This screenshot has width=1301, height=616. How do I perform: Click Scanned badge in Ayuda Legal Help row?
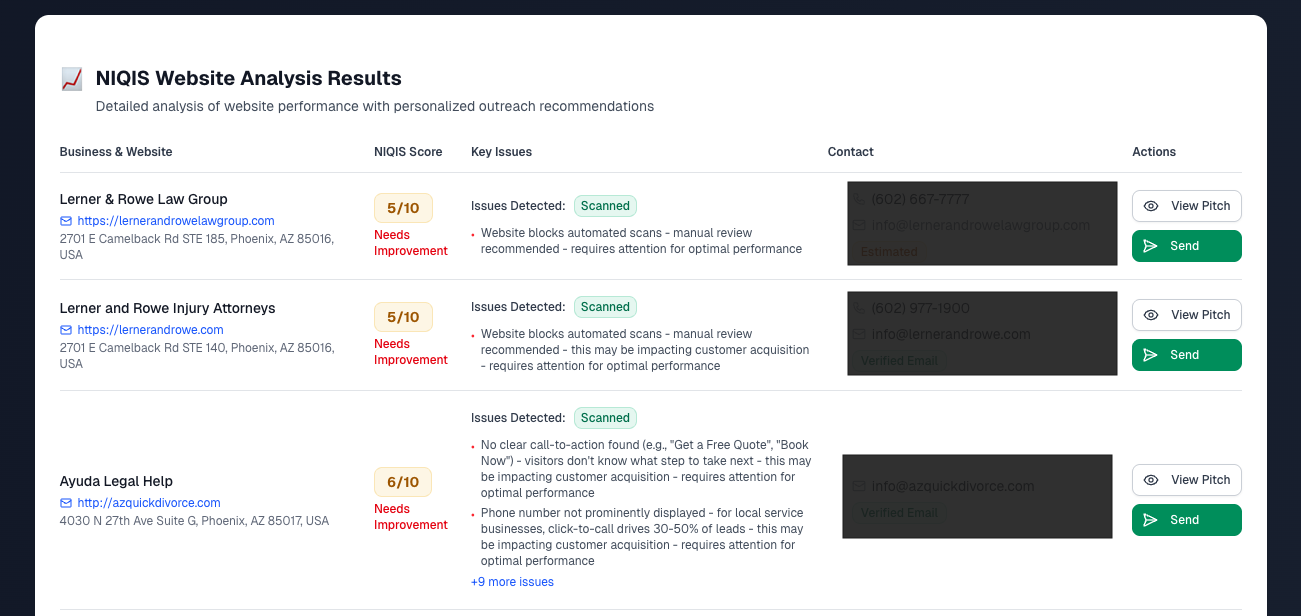[x=605, y=418]
